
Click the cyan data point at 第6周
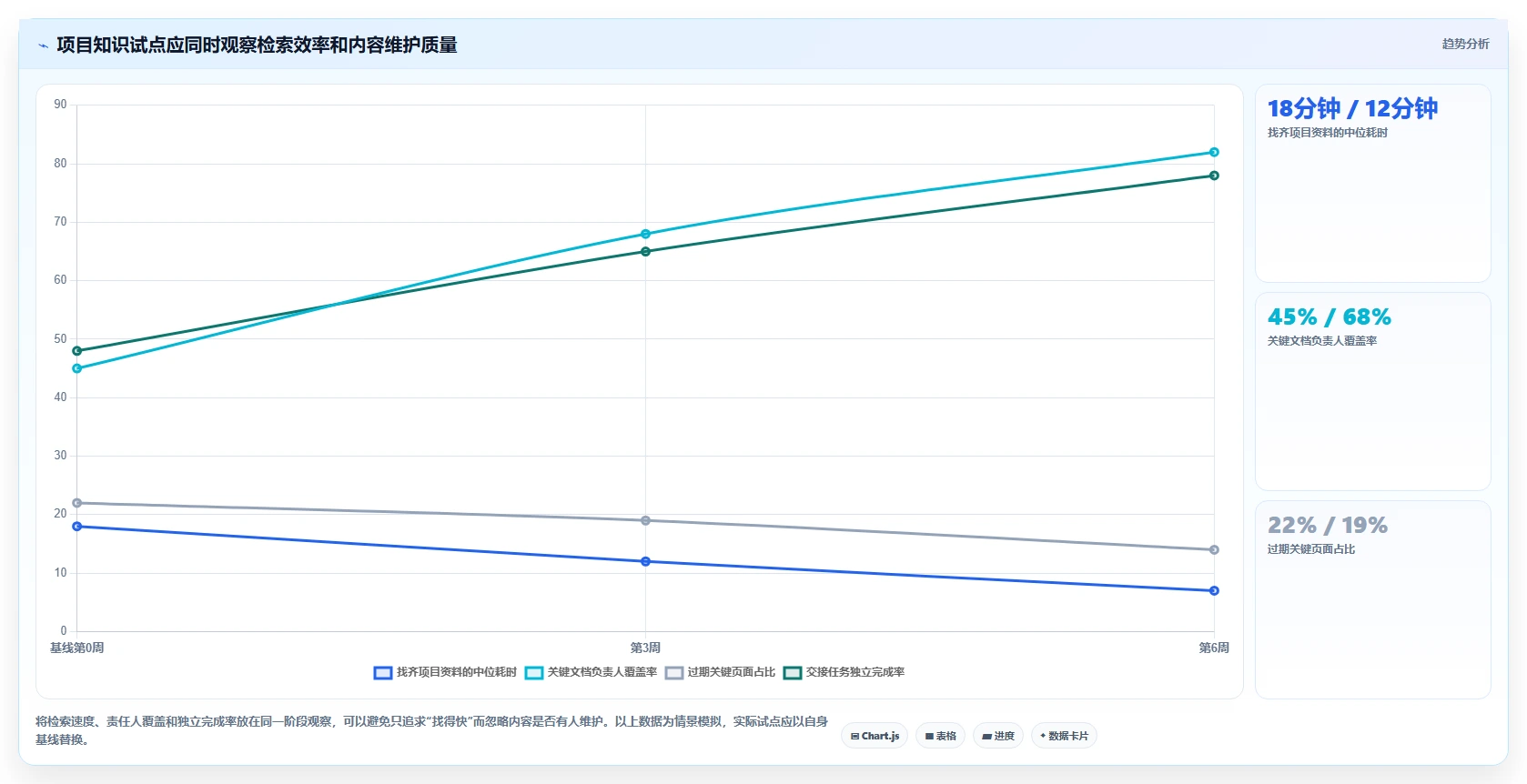1214,152
